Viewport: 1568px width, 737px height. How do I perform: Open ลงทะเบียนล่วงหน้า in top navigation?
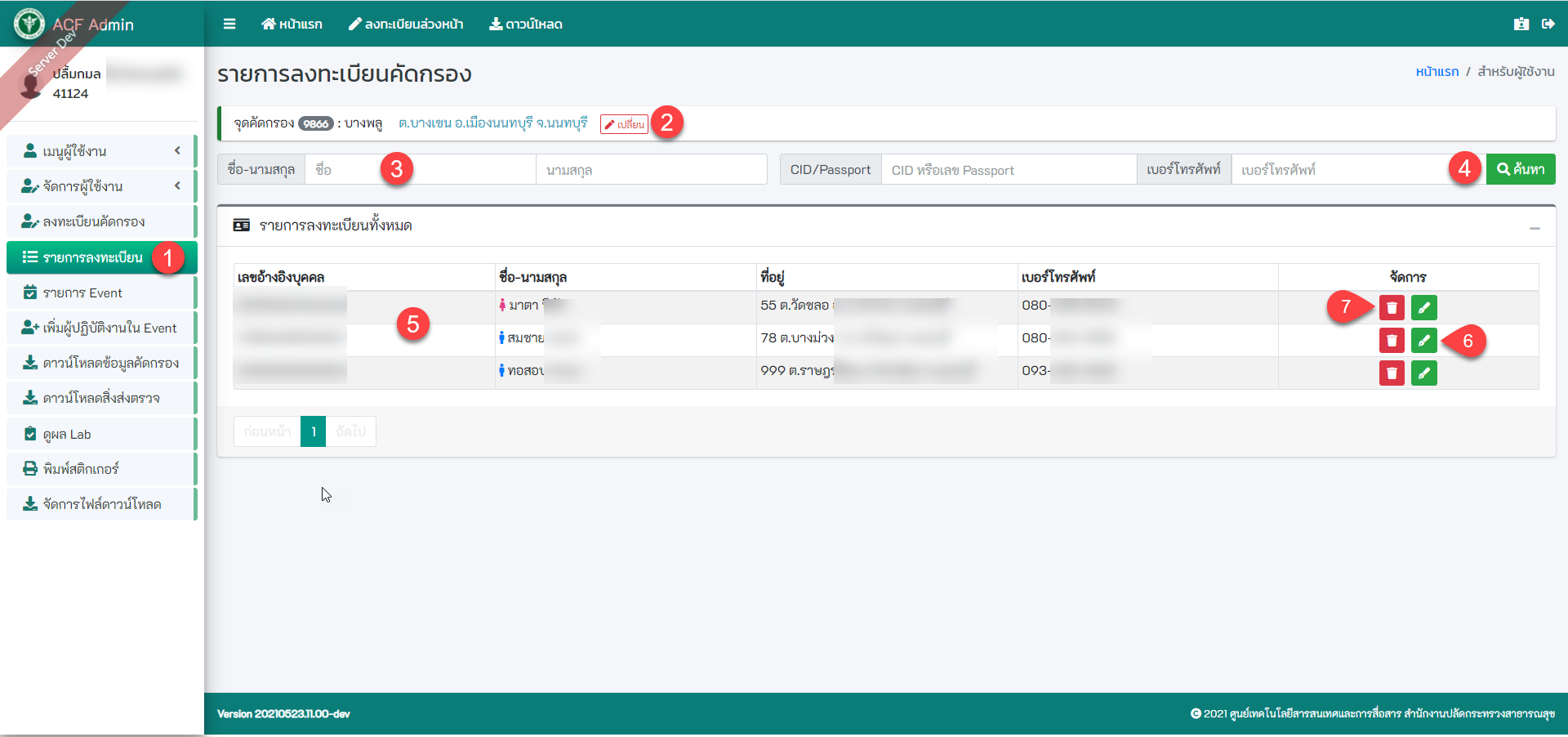406,24
